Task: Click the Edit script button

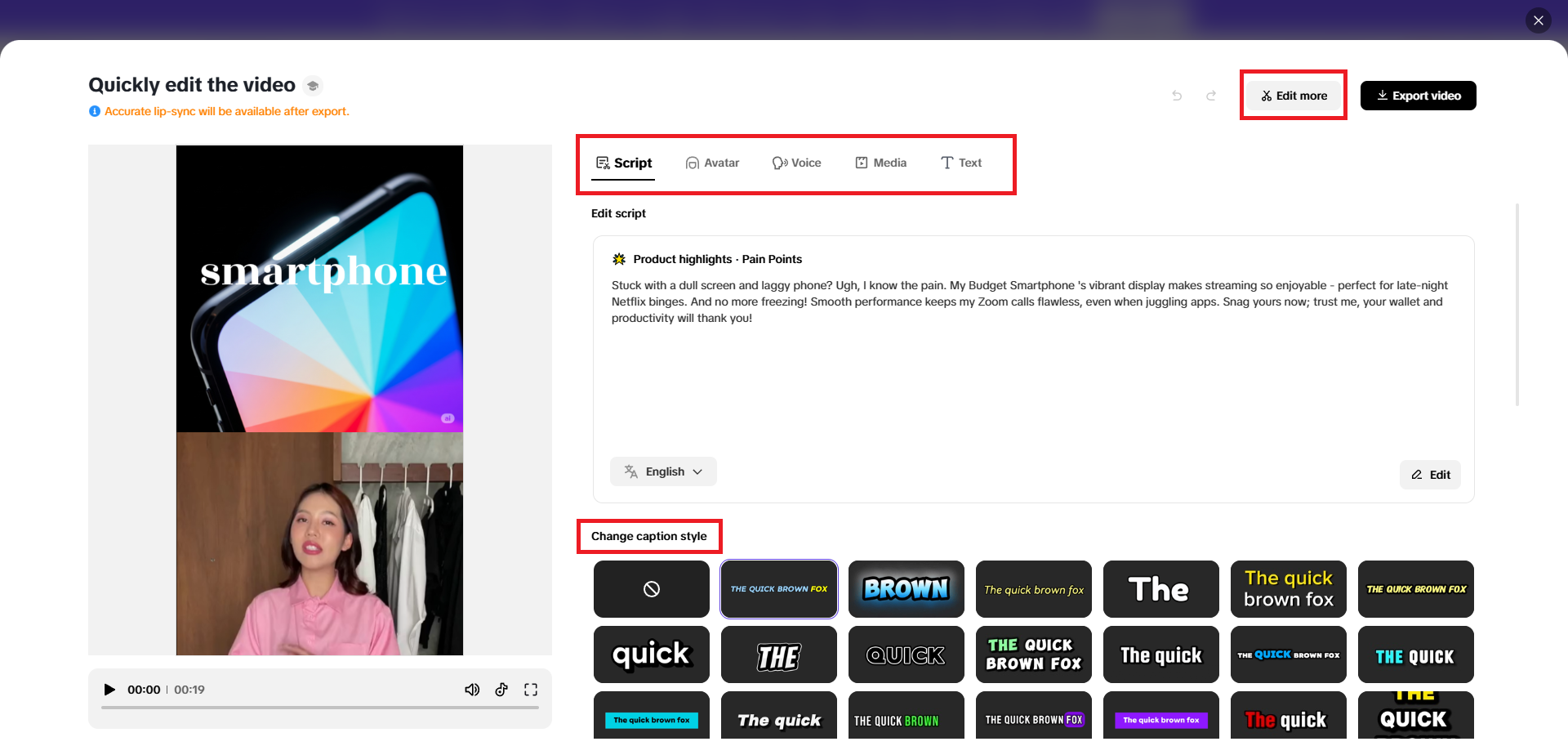Action: click(x=1431, y=475)
